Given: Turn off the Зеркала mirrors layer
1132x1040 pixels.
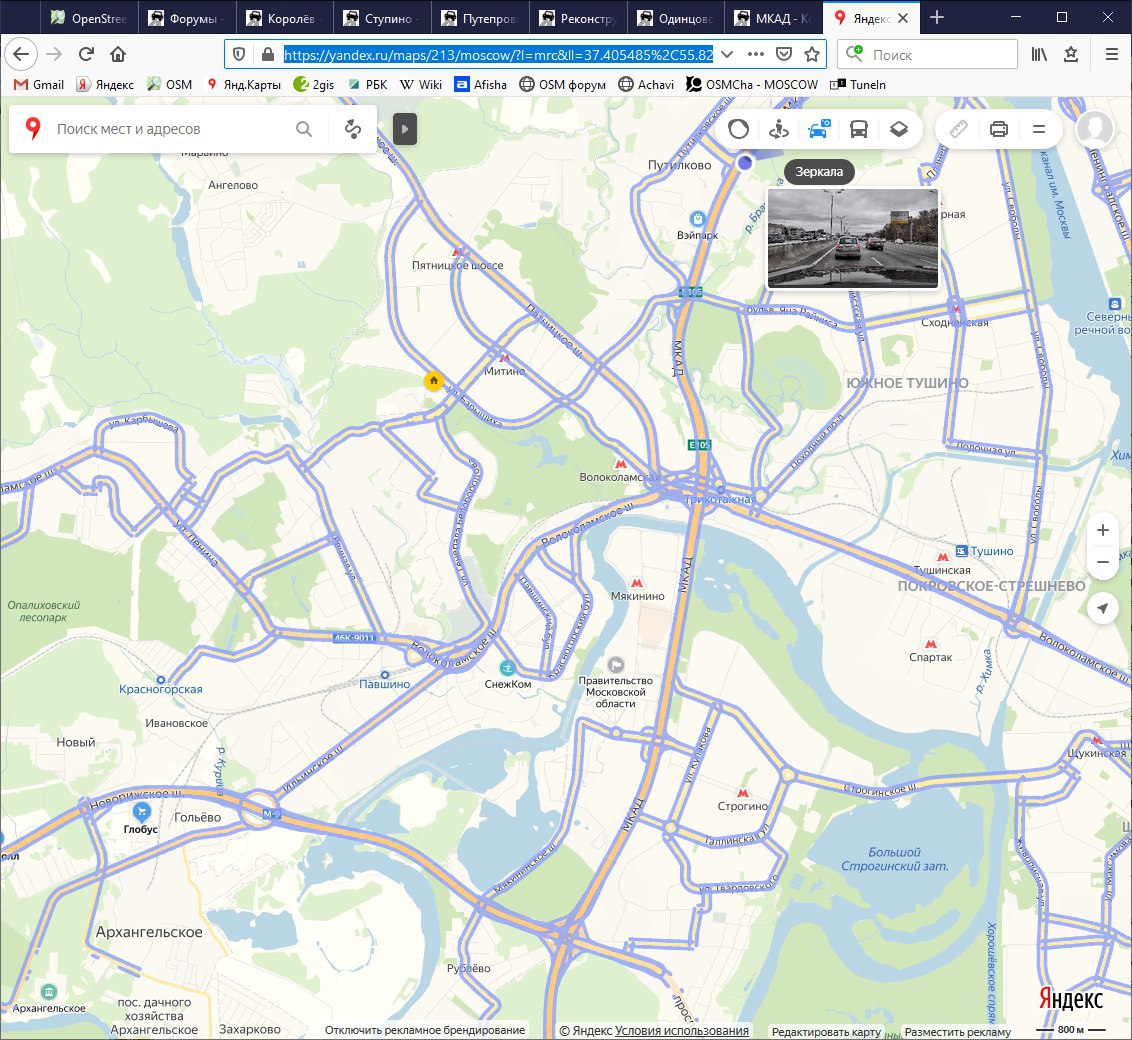Looking at the screenshot, I should click(819, 129).
